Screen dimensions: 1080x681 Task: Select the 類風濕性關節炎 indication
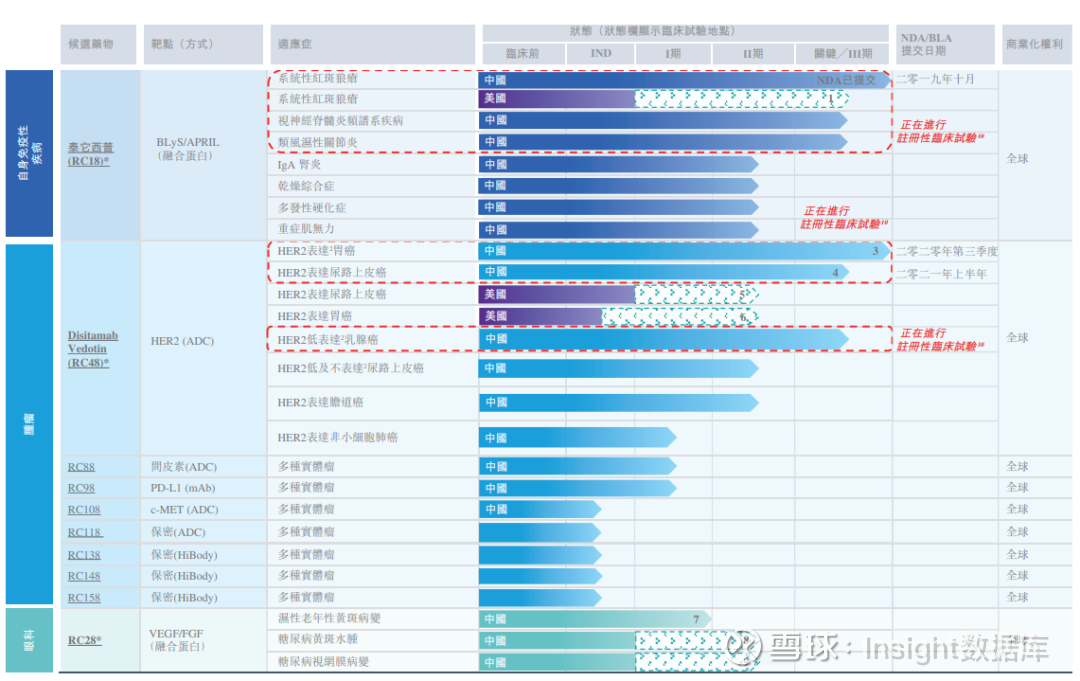point(318,143)
